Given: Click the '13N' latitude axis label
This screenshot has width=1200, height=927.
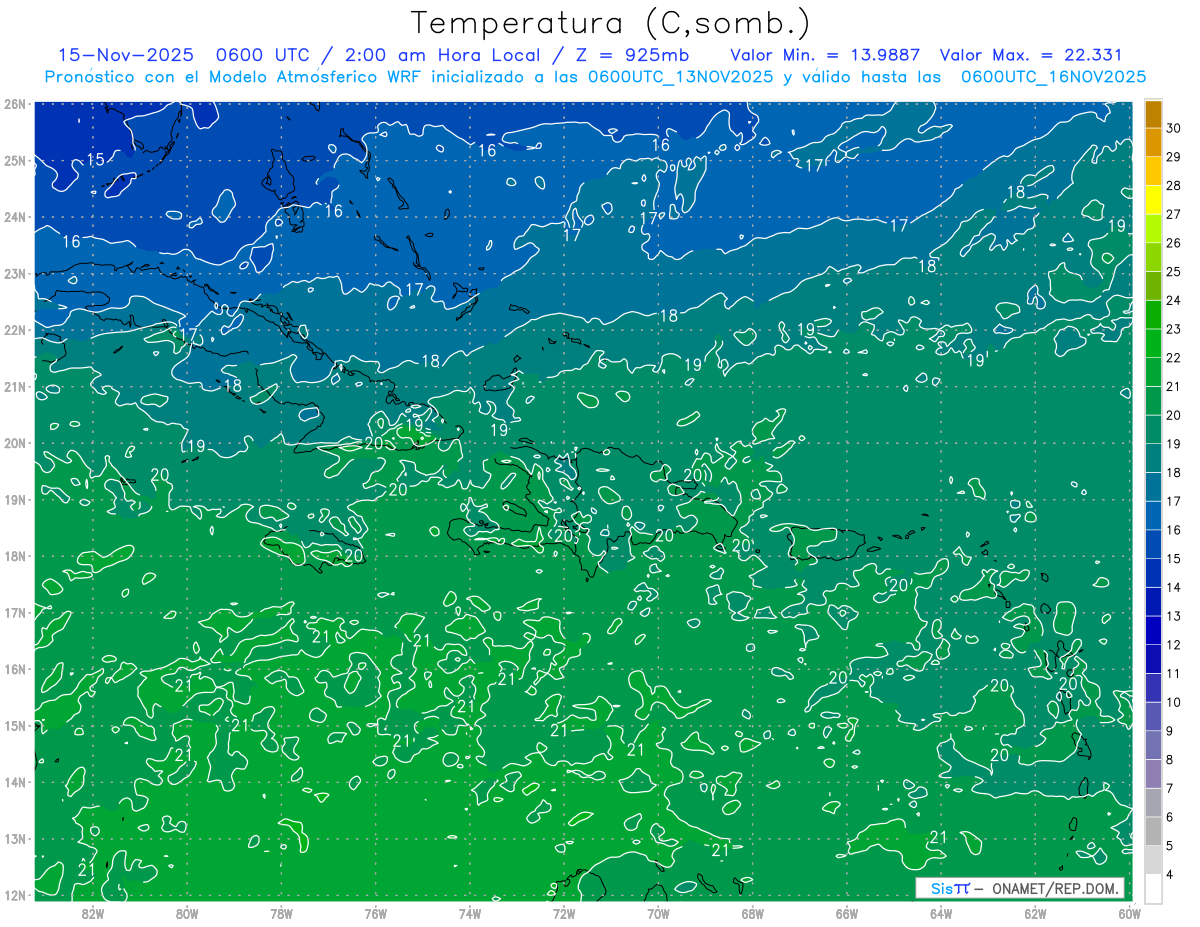Looking at the screenshot, I should click(x=15, y=838).
